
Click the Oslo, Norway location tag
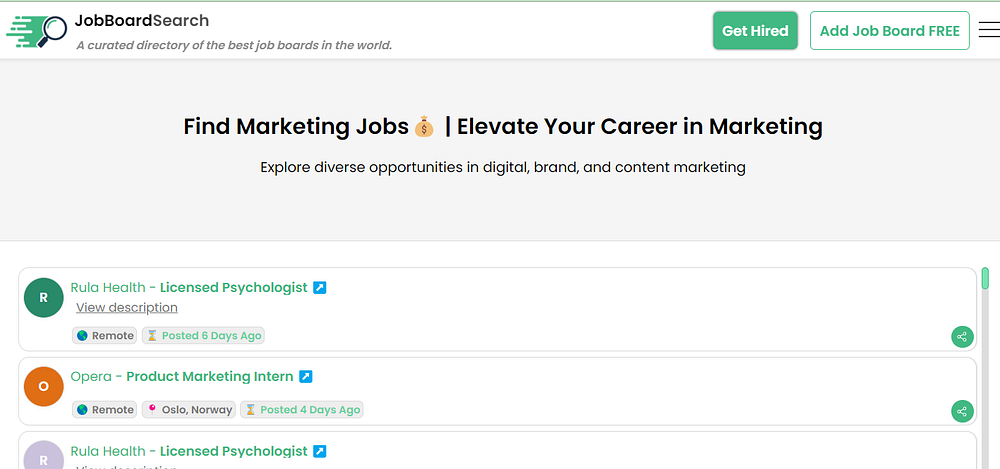[189, 410]
